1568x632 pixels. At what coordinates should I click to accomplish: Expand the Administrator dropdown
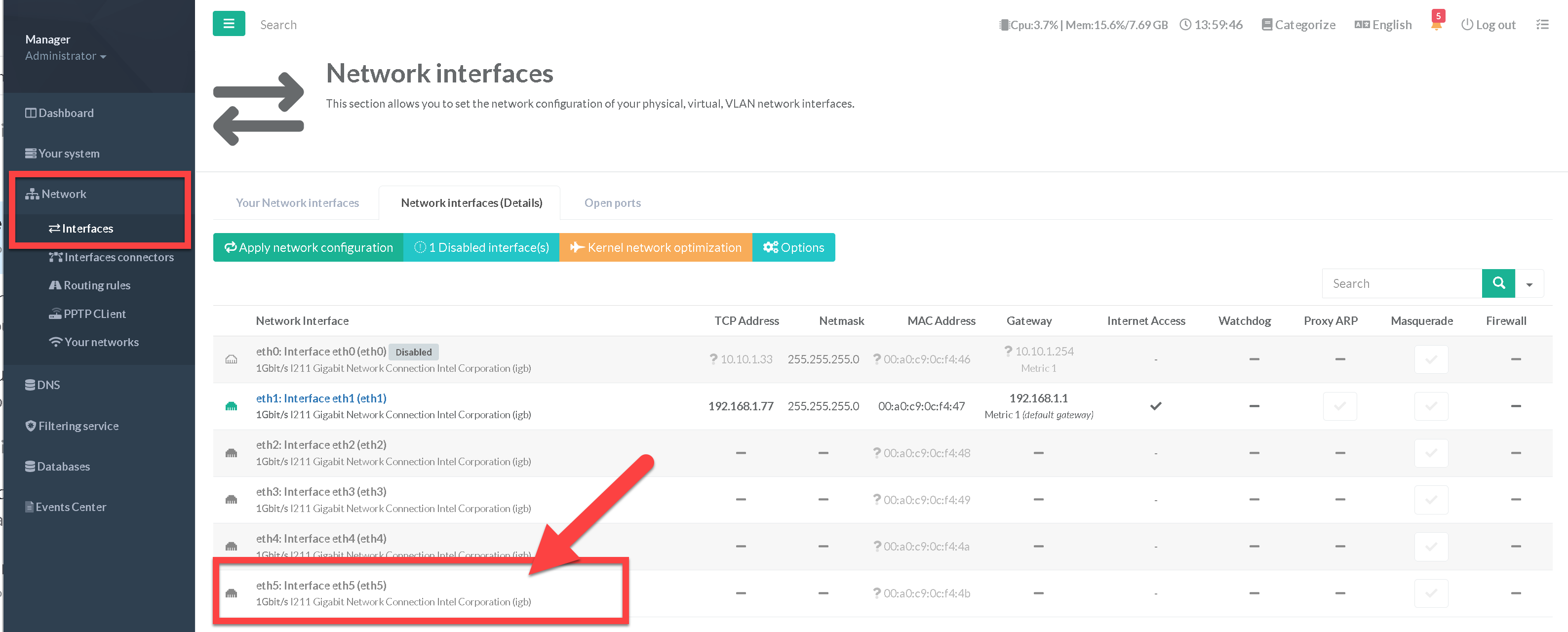(66, 56)
